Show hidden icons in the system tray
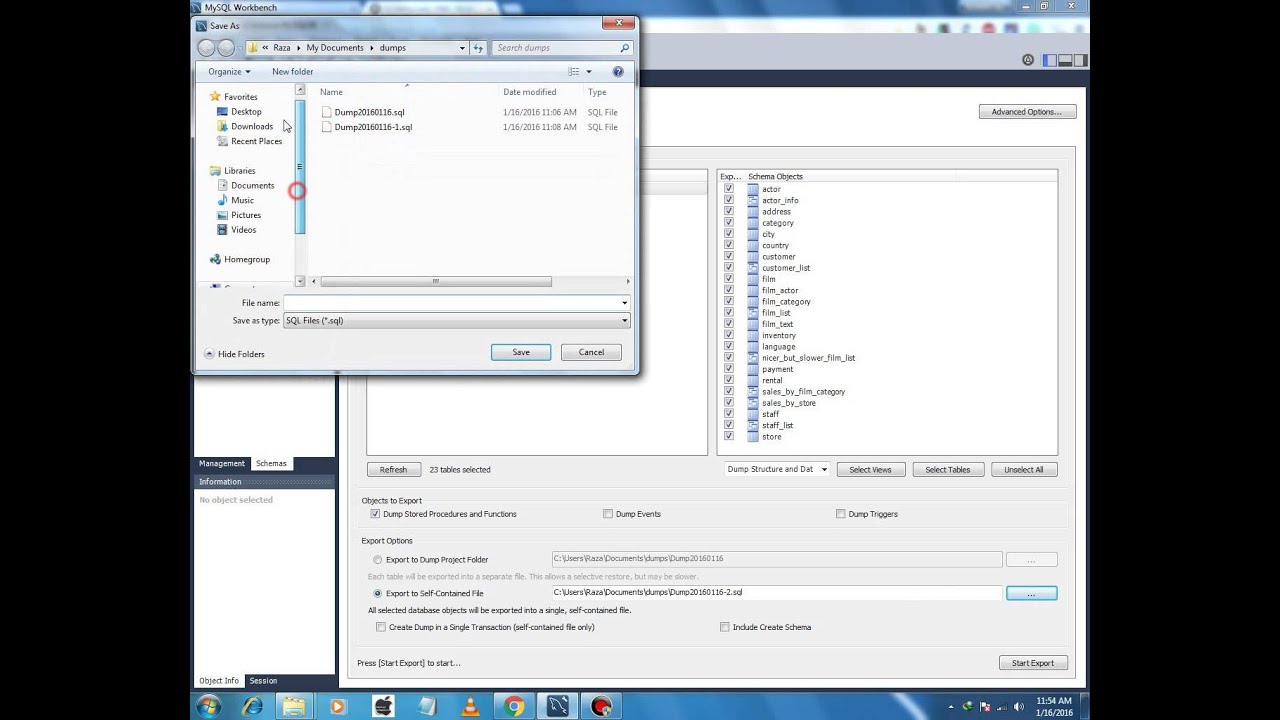This screenshot has width=1280, height=720. point(950,706)
